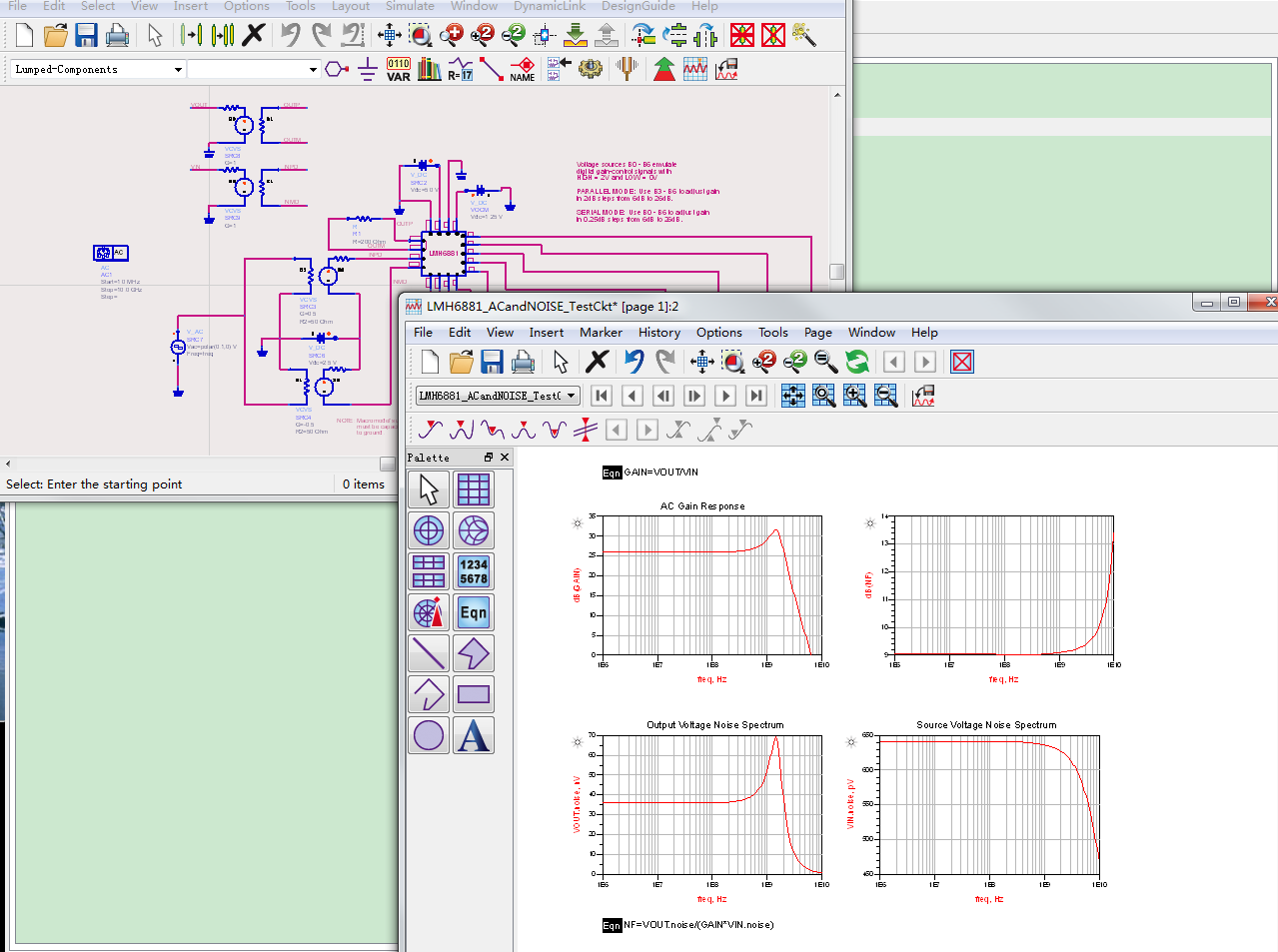Open Simulate menu in schematic window
This screenshot has height=952, width=1278.
[x=410, y=6]
